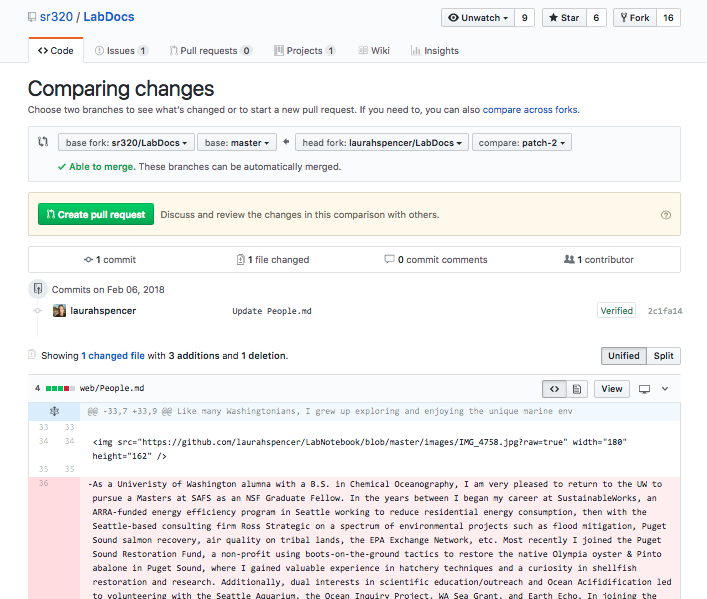Switch to Unified diff view
707x599 pixels.
click(624, 355)
